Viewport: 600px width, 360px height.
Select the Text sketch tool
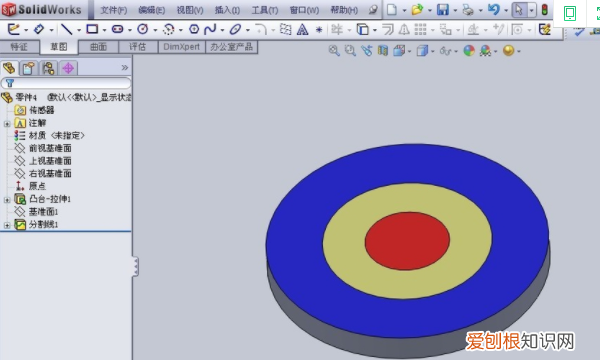[302, 29]
